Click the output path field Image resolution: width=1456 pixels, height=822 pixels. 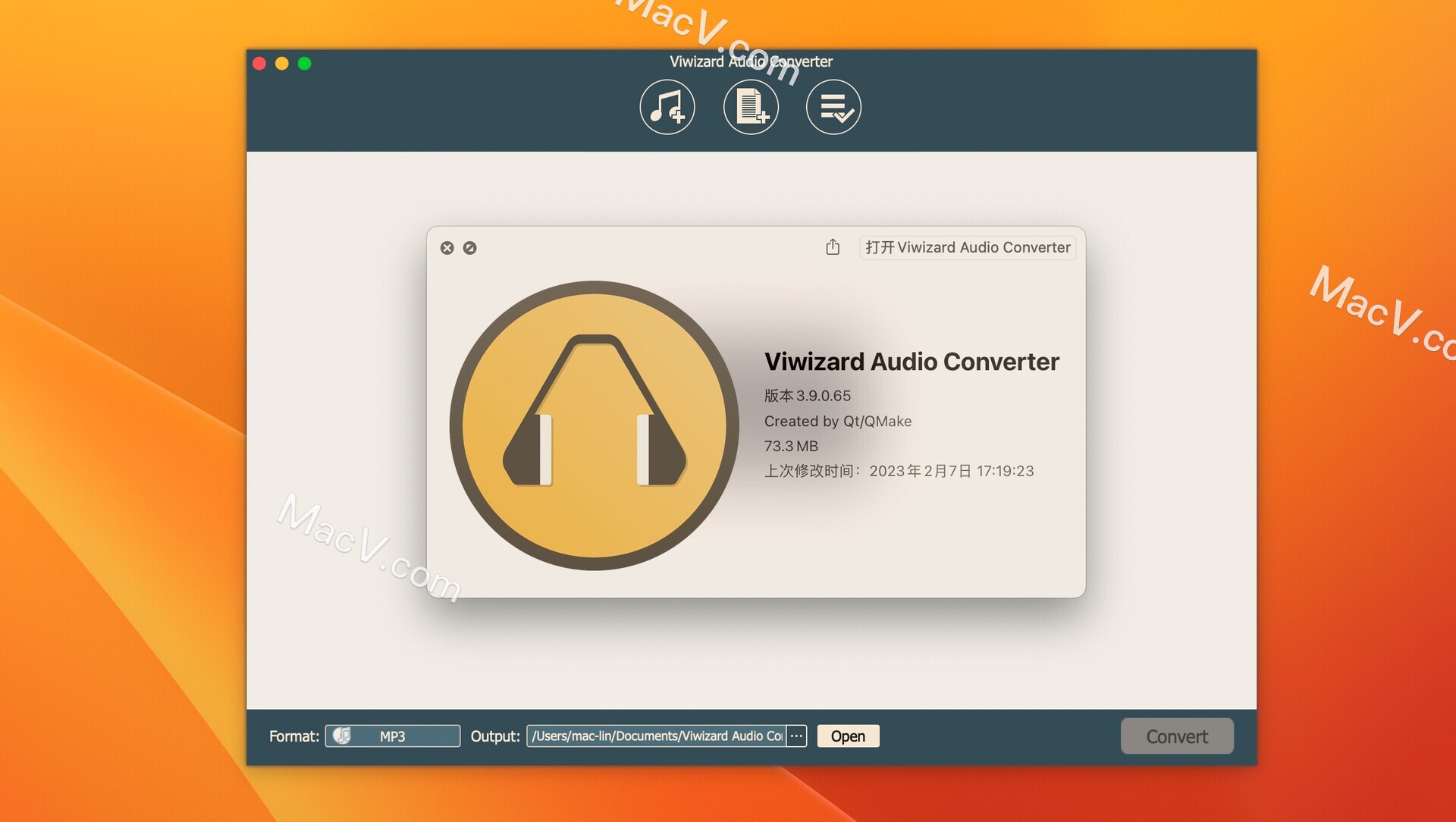click(x=657, y=736)
